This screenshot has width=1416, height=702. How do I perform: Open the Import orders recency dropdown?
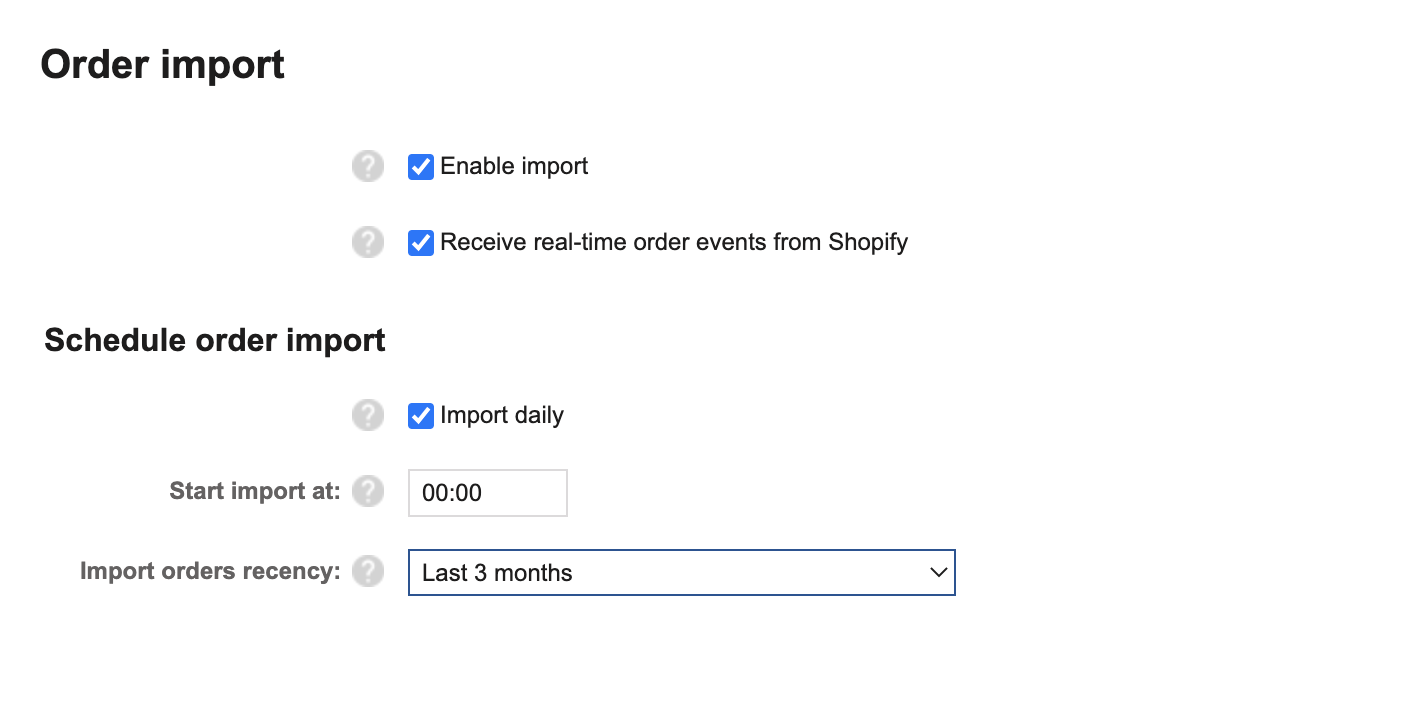tap(682, 572)
